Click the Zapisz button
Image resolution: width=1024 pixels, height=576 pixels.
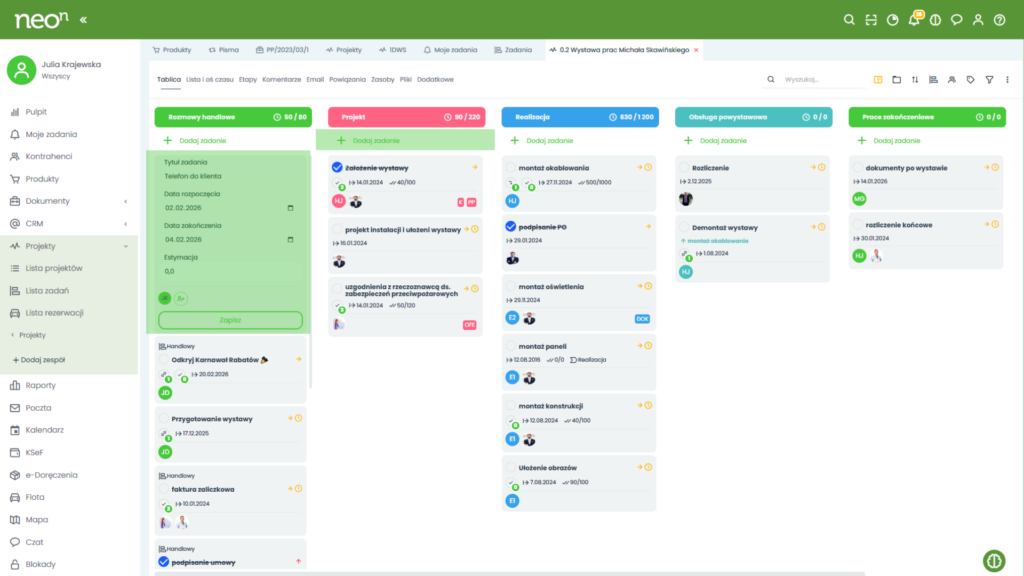230,320
